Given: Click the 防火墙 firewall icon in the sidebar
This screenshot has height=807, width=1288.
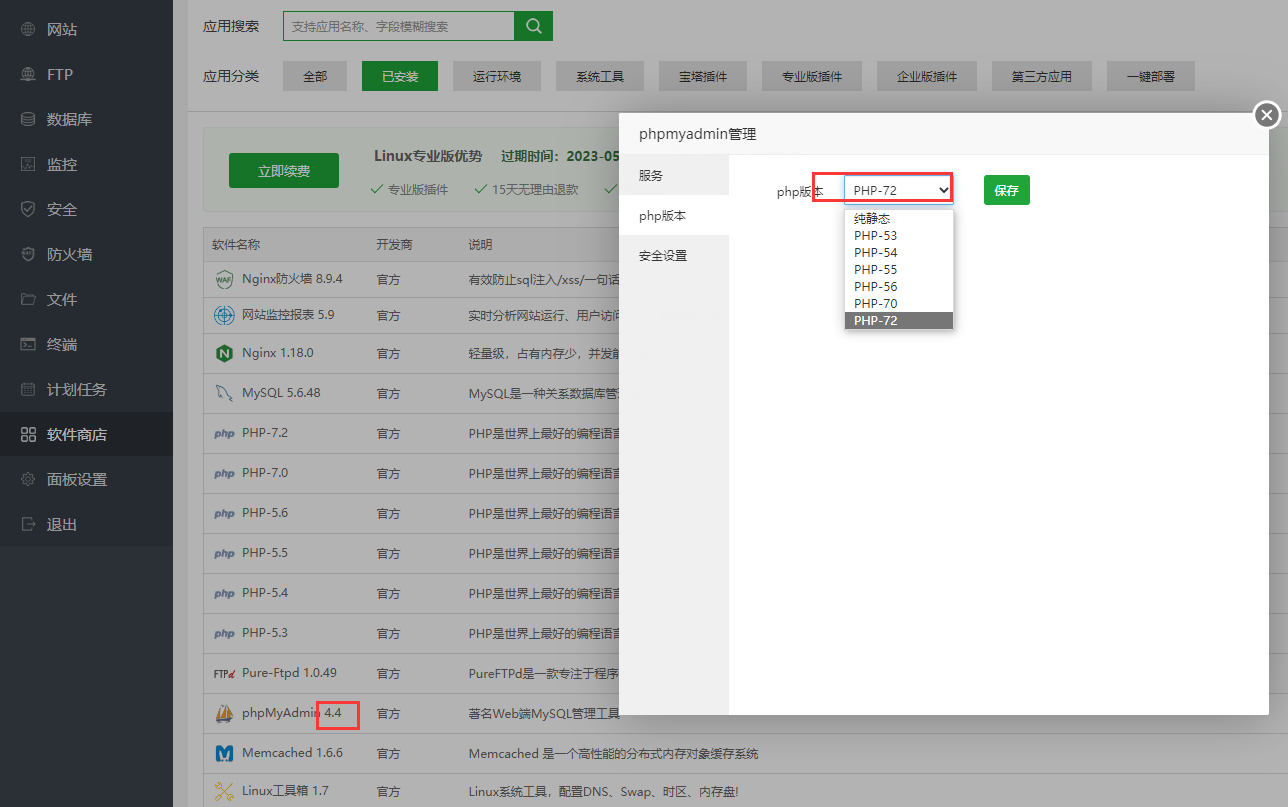Looking at the screenshot, I should click(x=28, y=255).
